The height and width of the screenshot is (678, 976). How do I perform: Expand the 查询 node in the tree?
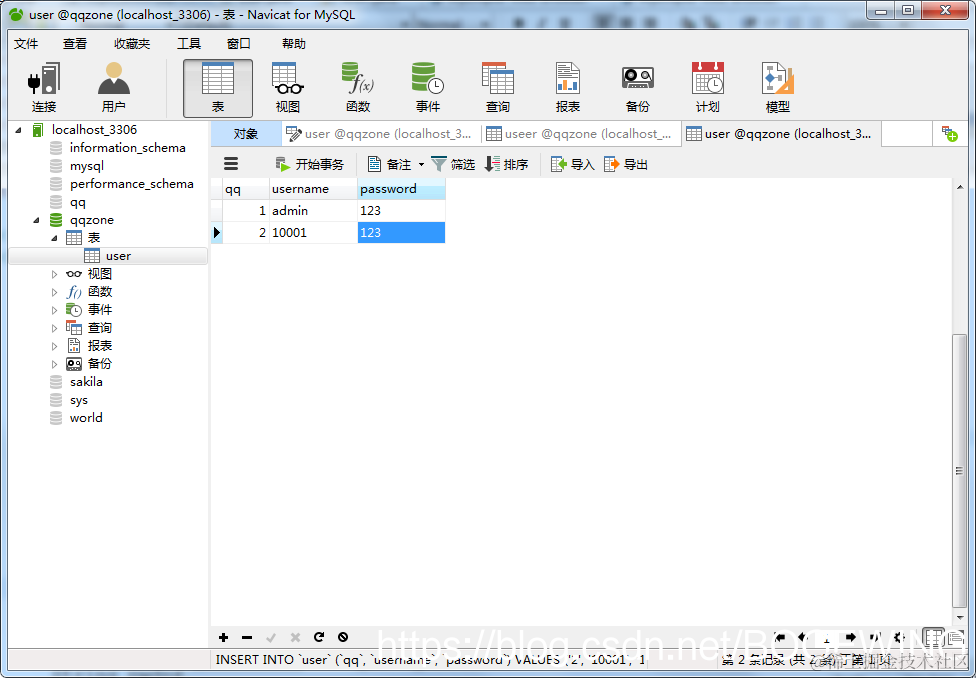click(x=54, y=328)
